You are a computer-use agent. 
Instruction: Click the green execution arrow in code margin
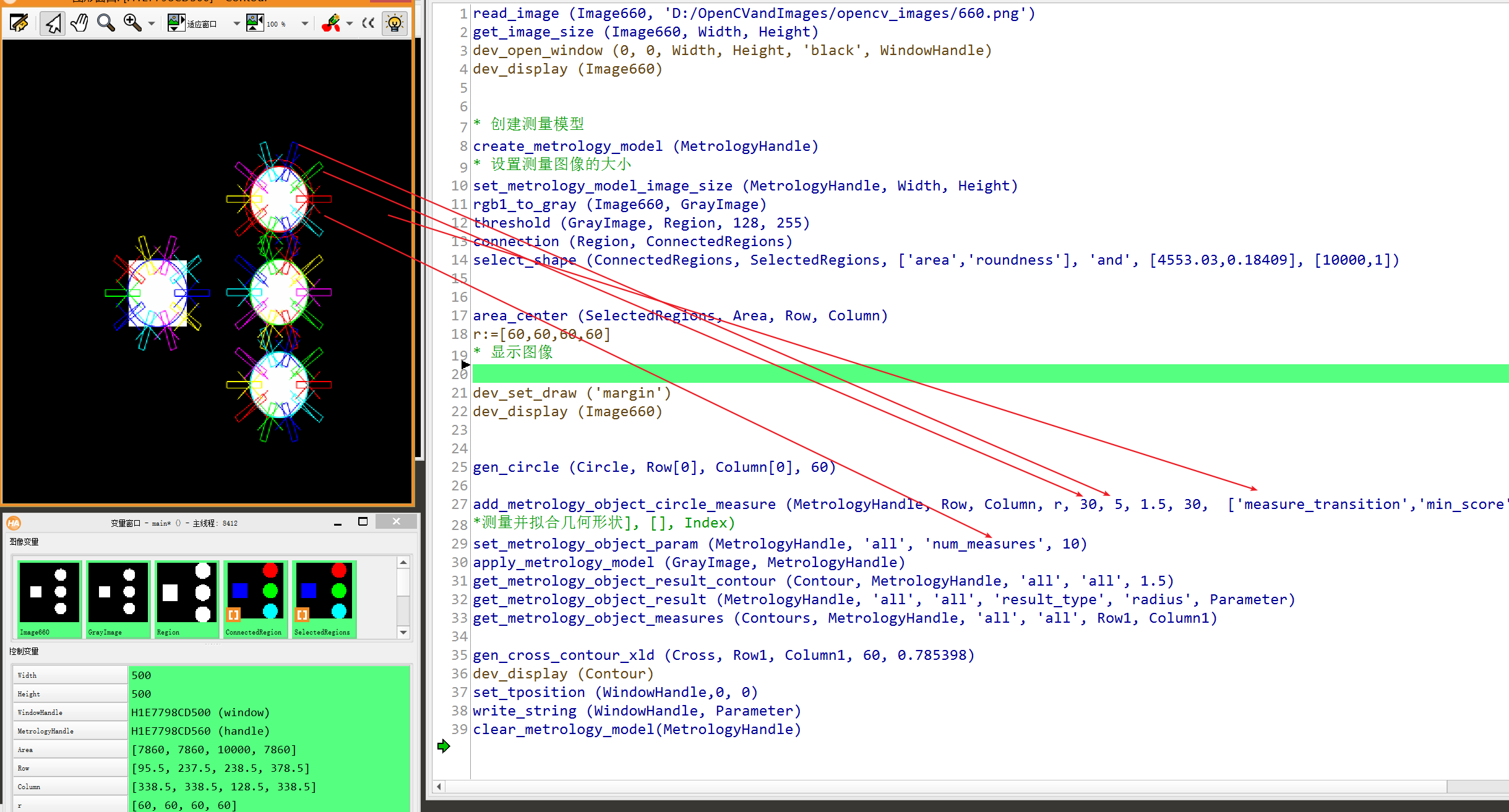[x=444, y=746]
